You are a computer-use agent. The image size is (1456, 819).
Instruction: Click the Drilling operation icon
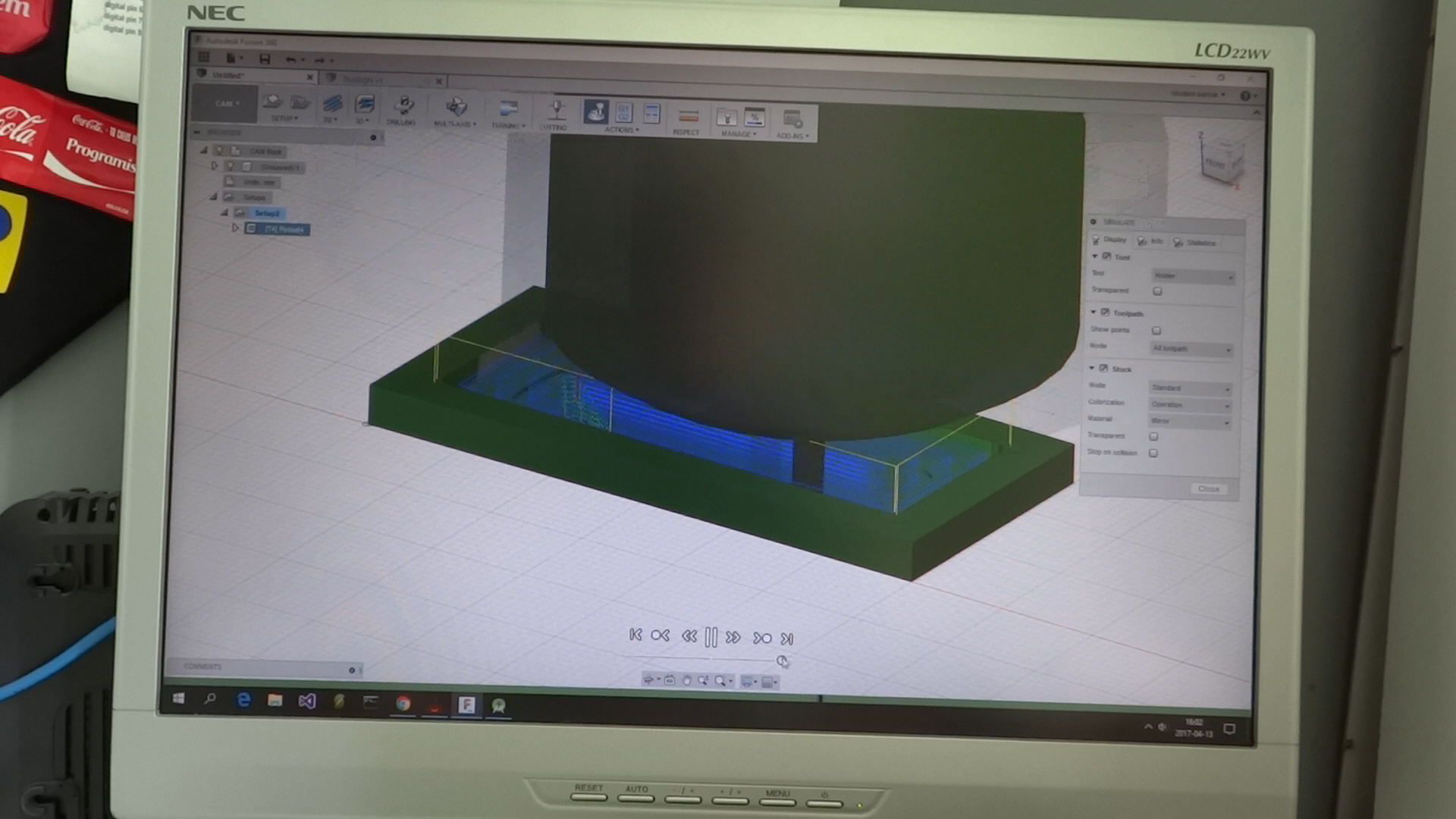pos(404,105)
